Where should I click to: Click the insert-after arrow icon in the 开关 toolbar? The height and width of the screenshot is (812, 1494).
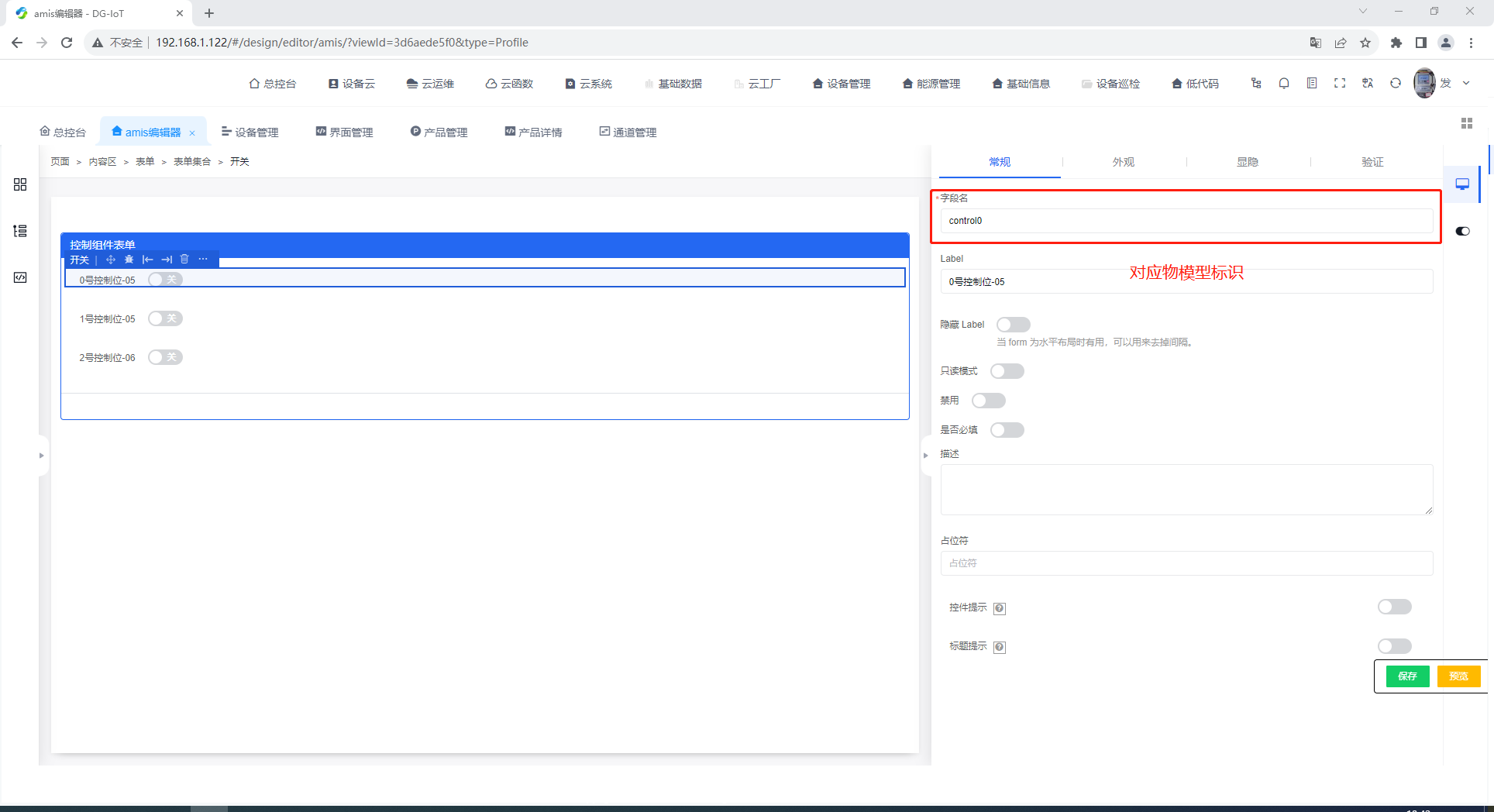pos(167,260)
